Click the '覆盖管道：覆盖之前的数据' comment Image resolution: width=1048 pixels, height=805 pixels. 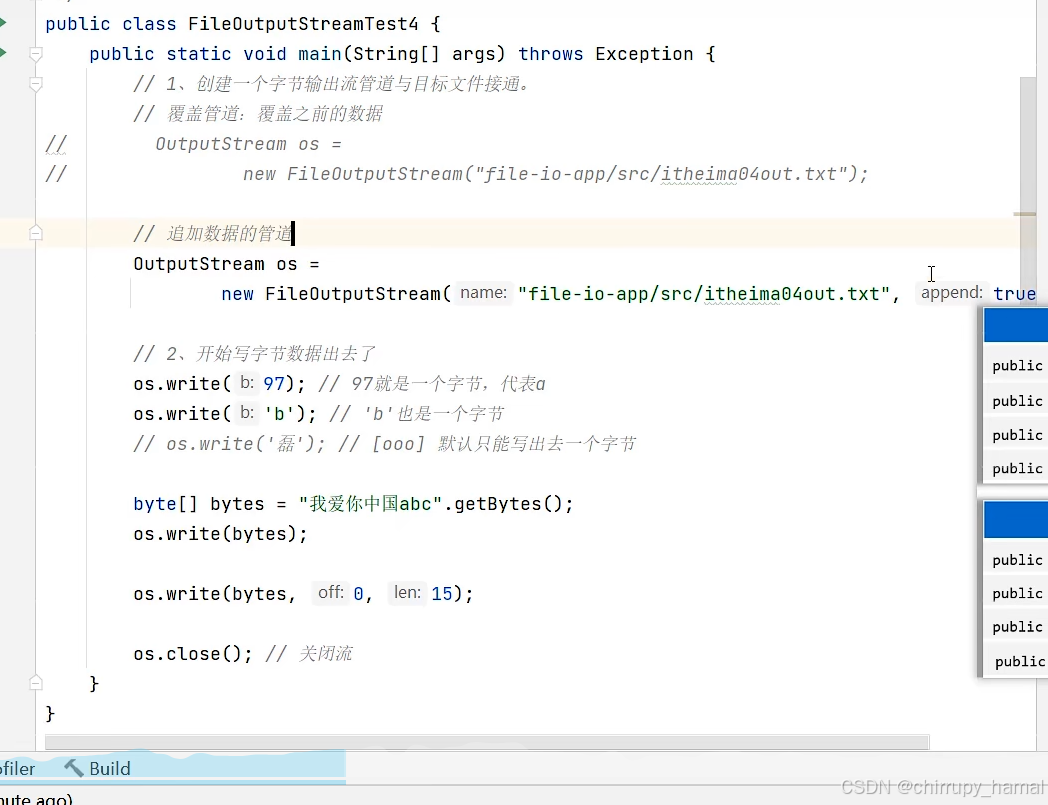click(x=258, y=114)
